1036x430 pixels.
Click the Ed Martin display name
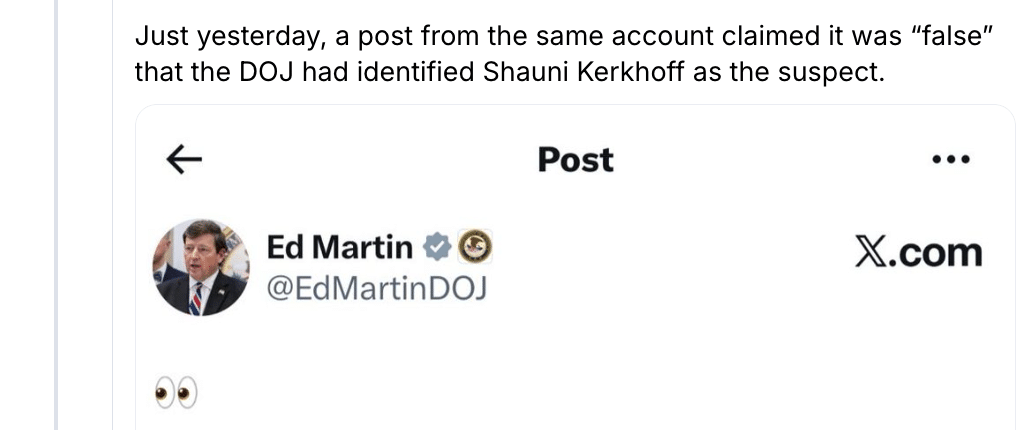[x=339, y=245]
